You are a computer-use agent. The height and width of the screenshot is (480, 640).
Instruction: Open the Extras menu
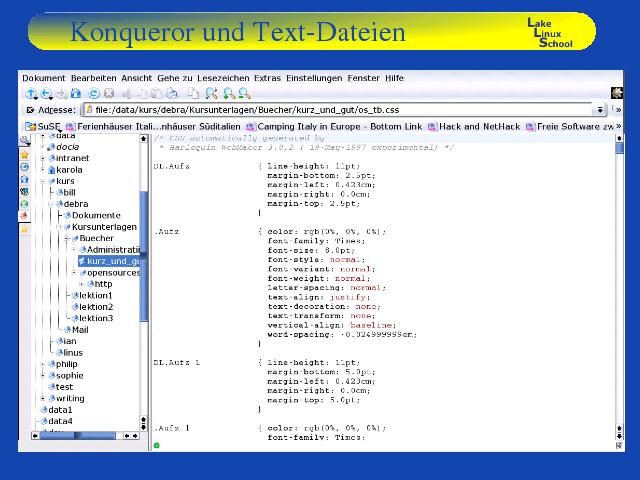pyautogui.click(x=267, y=78)
